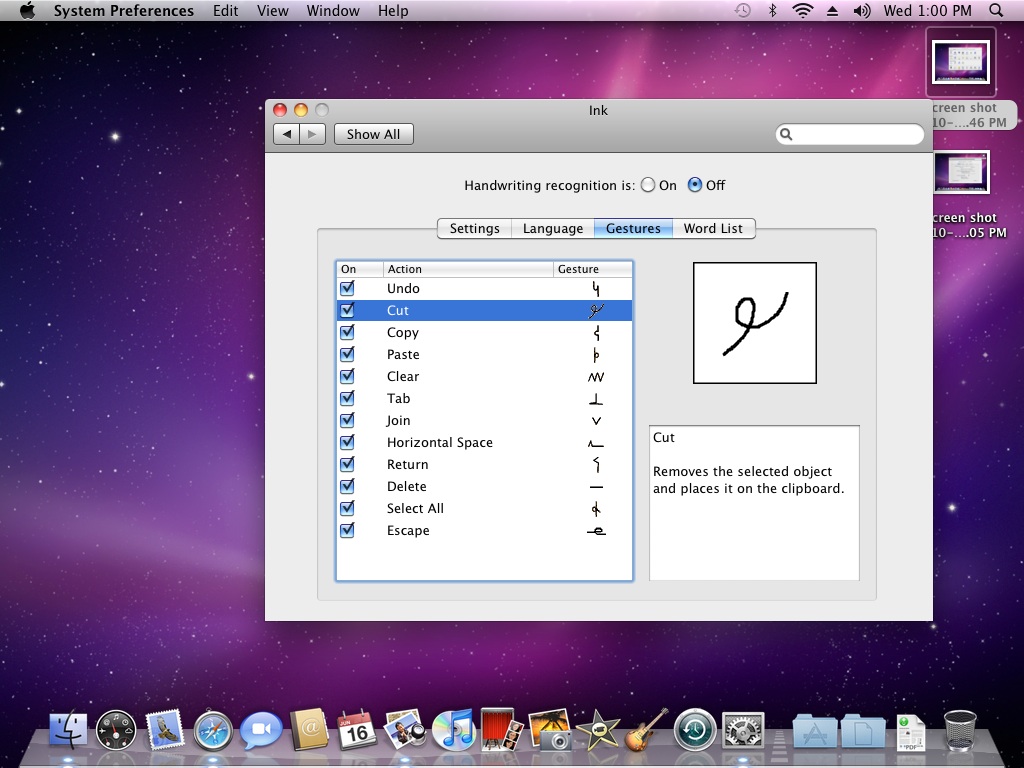Open the Mail stamp icon in dock
Screen dimensions: 1024x768
pos(164,729)
